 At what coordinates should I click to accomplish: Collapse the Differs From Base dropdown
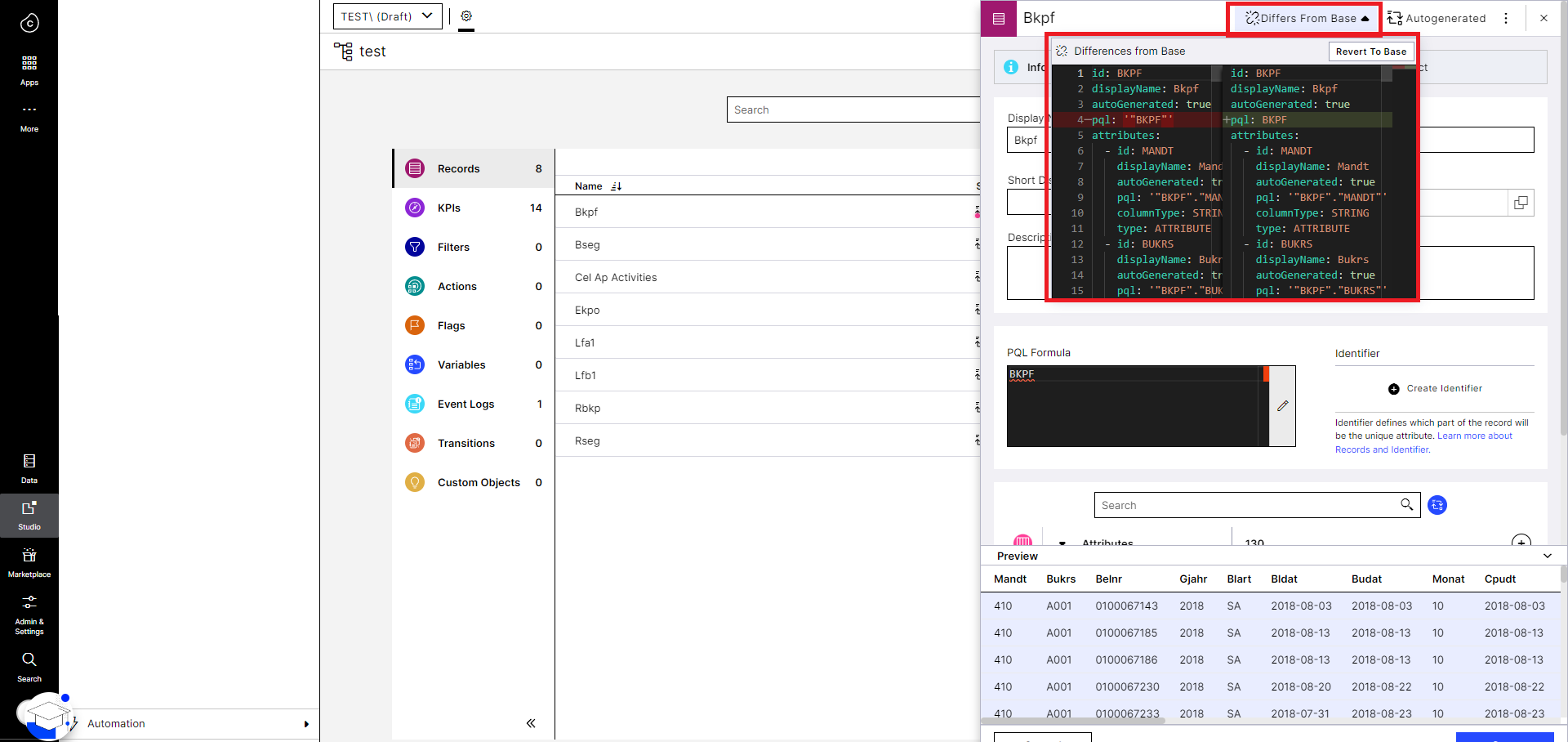(1307, 18)
